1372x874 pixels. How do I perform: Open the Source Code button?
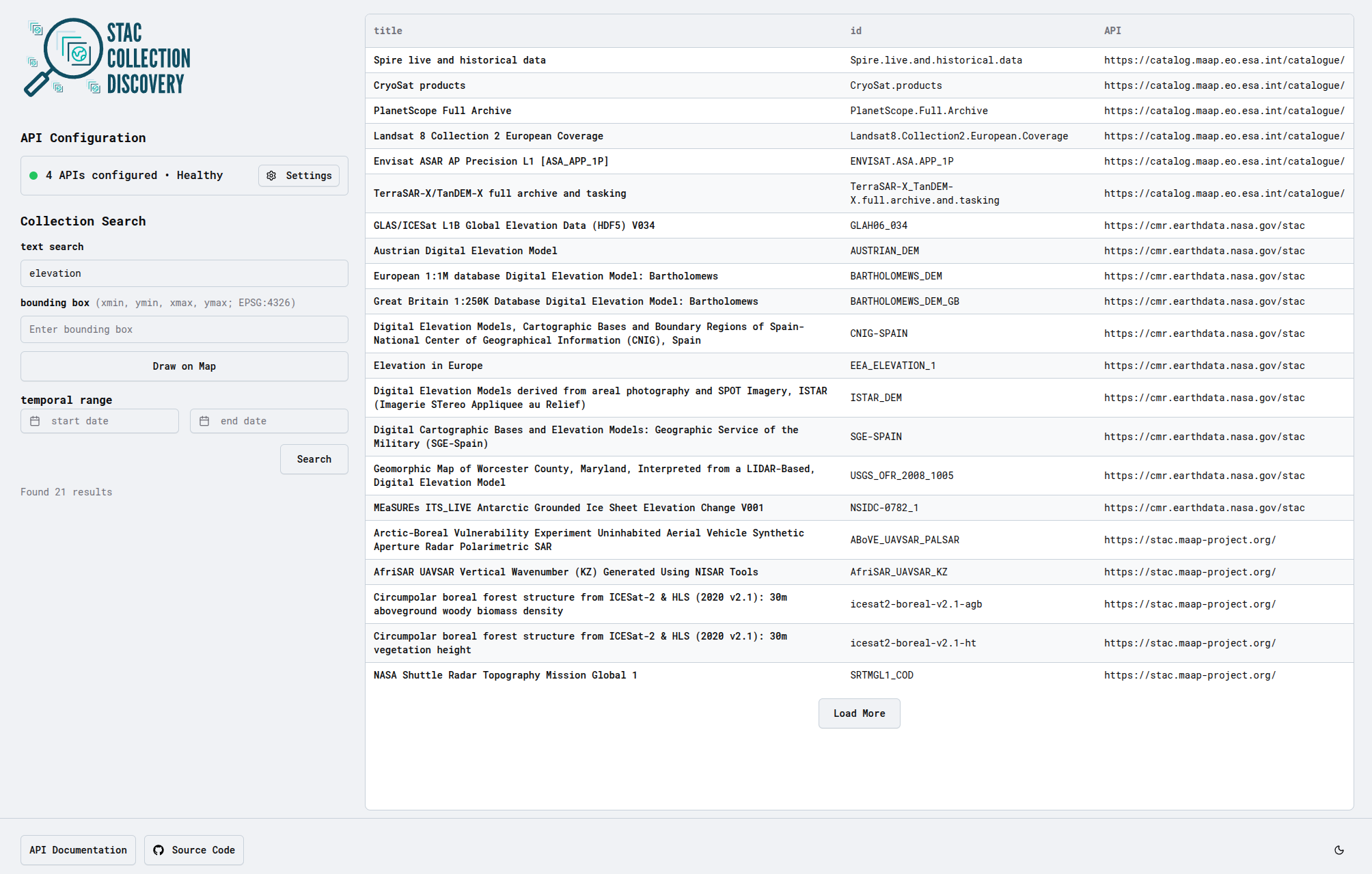(x=194, y=850)
